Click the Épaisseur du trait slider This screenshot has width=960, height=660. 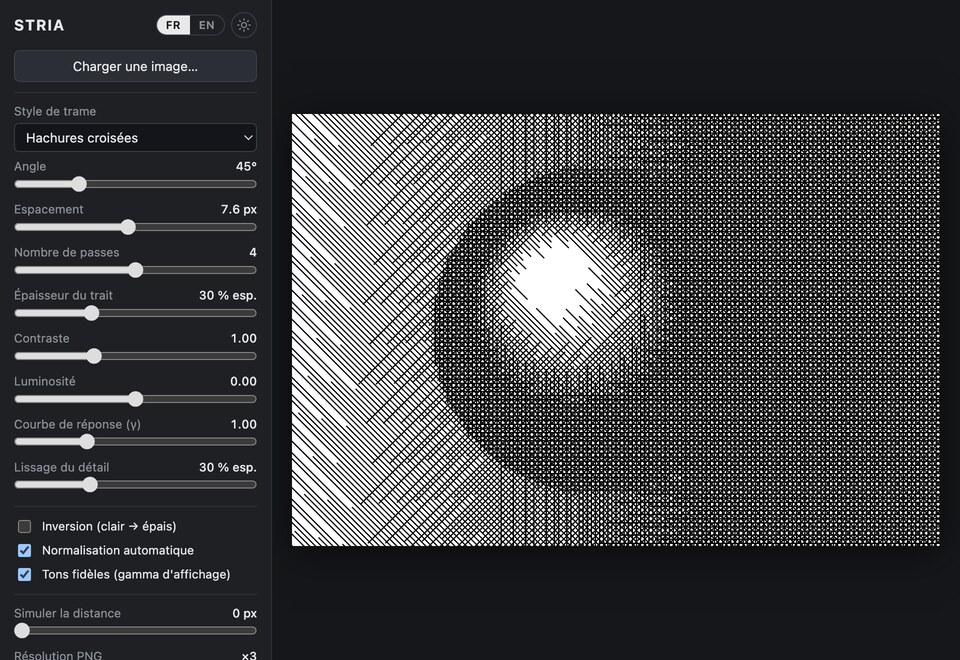[x=135, y=313]
